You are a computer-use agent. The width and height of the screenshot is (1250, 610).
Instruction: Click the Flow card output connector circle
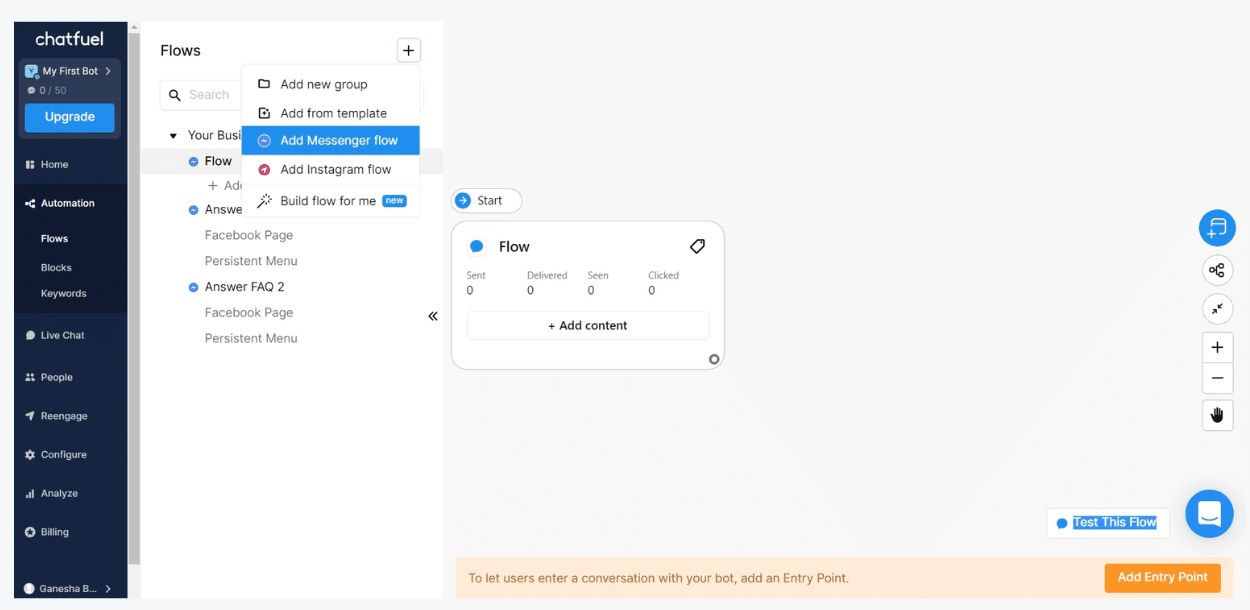714,359
